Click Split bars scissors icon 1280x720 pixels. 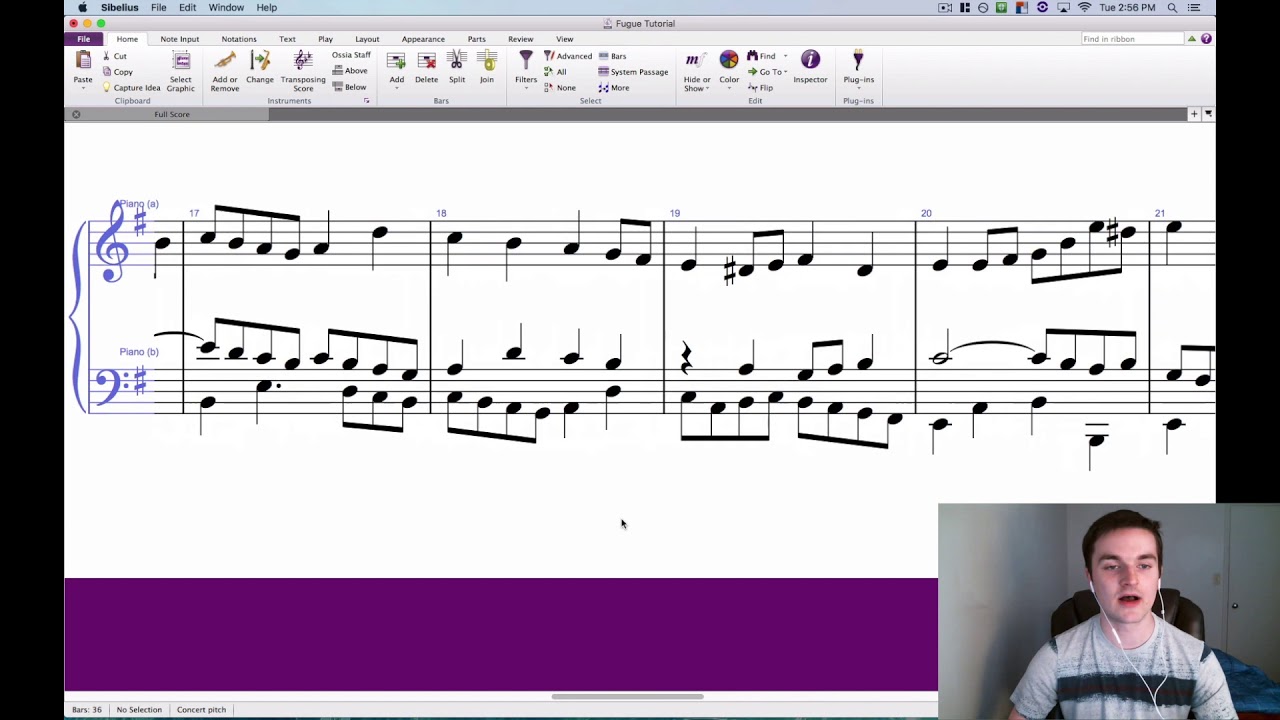click(x=457, y=61)
